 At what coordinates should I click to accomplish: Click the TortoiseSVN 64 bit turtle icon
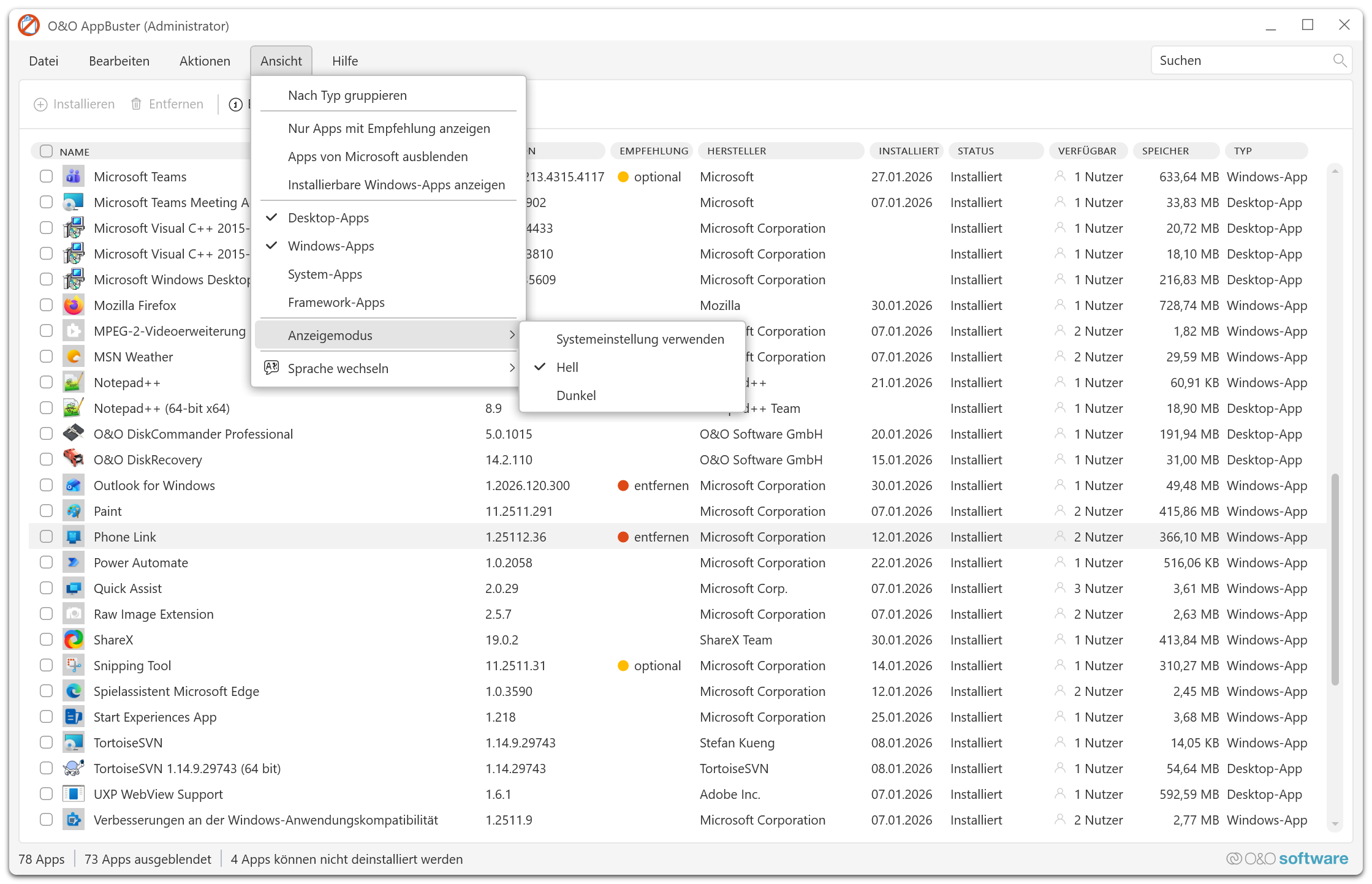click(x=74, y=768)
